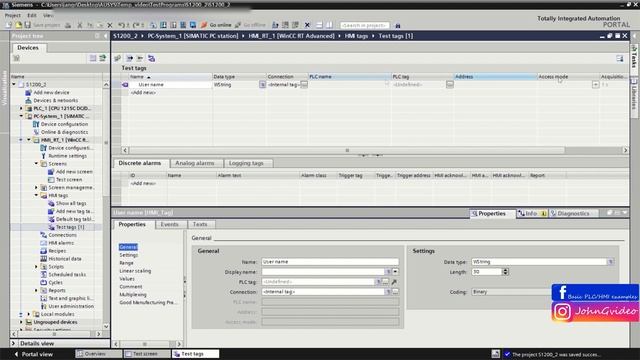Viewport: 640px width, 360px height.
Task: Switch to the Discrete alarms tab
Action: point(140,163)
